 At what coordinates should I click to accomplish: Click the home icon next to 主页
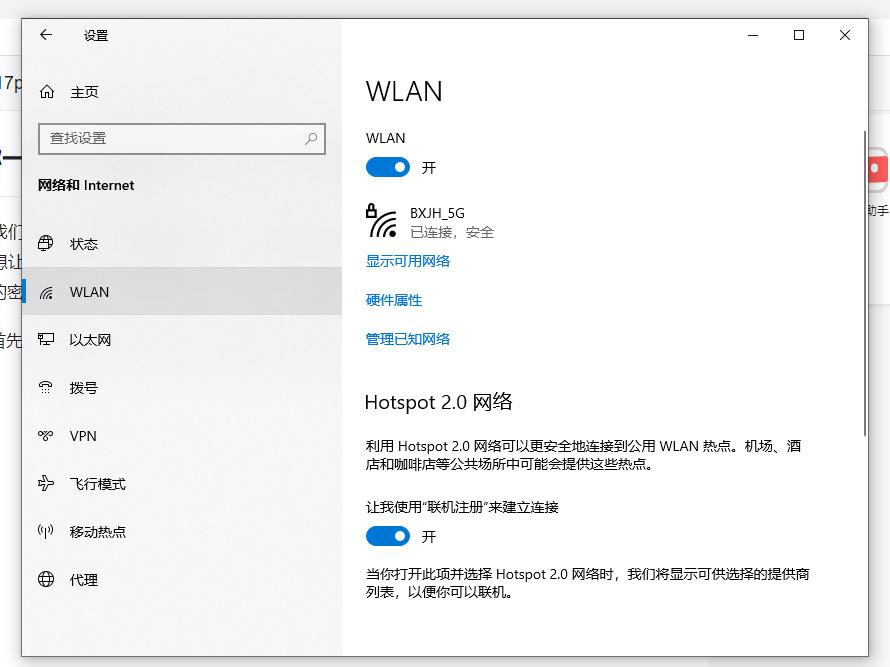(46, 91)
